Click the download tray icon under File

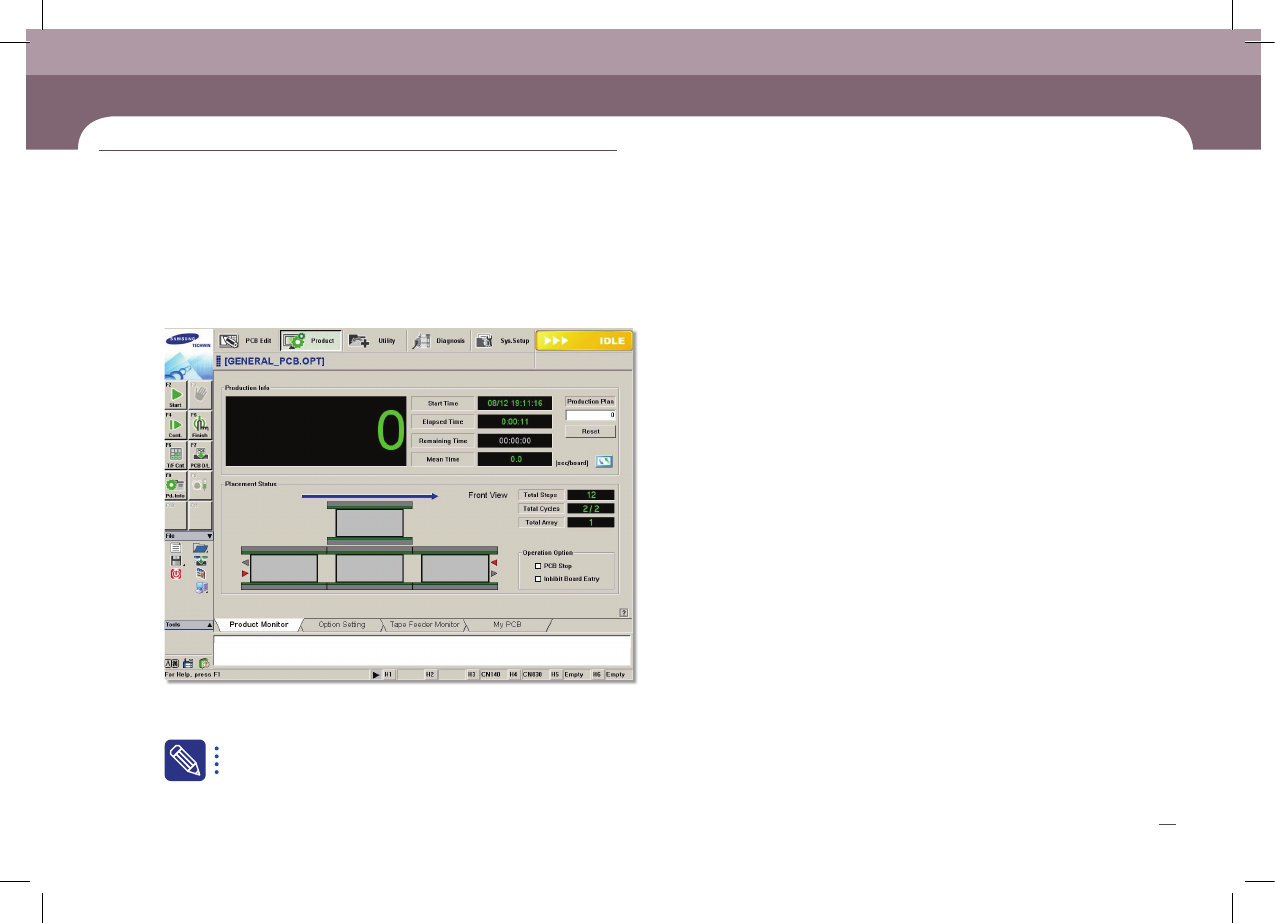(200, 562)
